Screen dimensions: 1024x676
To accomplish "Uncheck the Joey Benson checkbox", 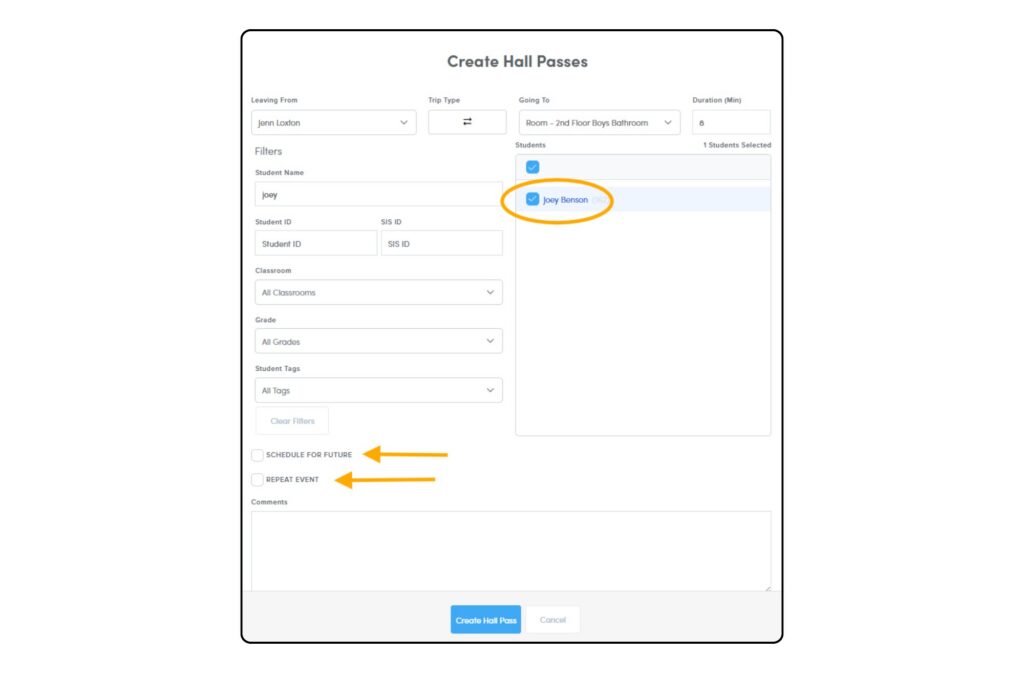I will 532,199.
